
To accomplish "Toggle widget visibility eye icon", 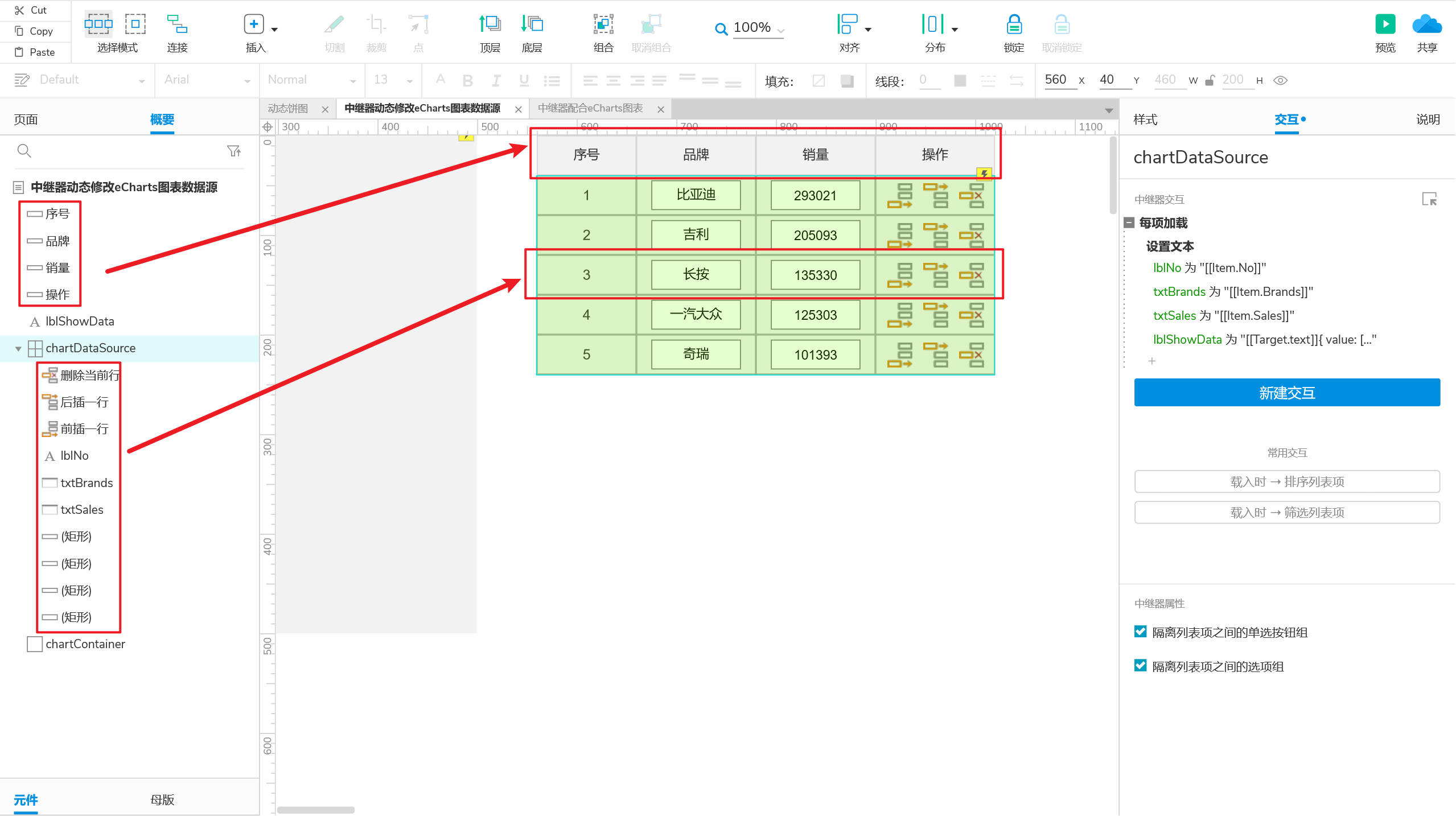I will click(x=1280, y=80).
